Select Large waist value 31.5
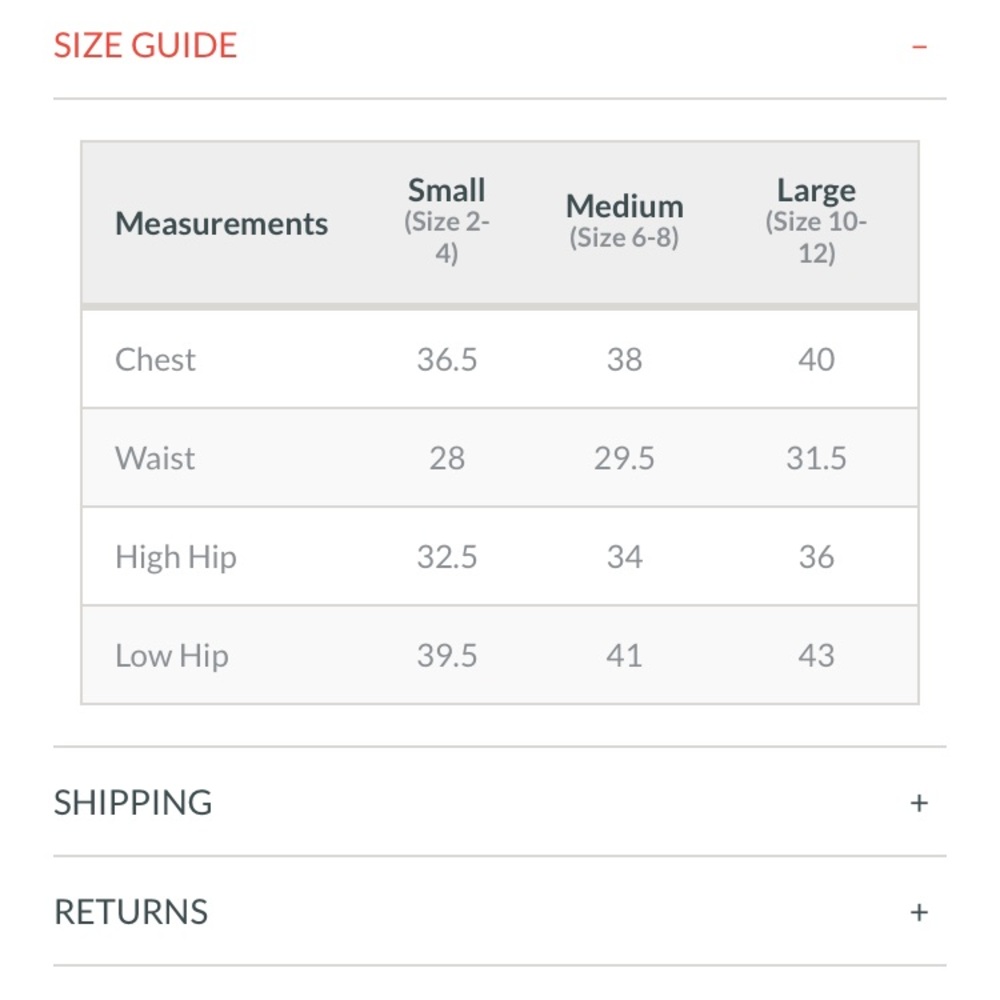The height and width of the screenshot is (1000, 1000). [x=816, y=458]
